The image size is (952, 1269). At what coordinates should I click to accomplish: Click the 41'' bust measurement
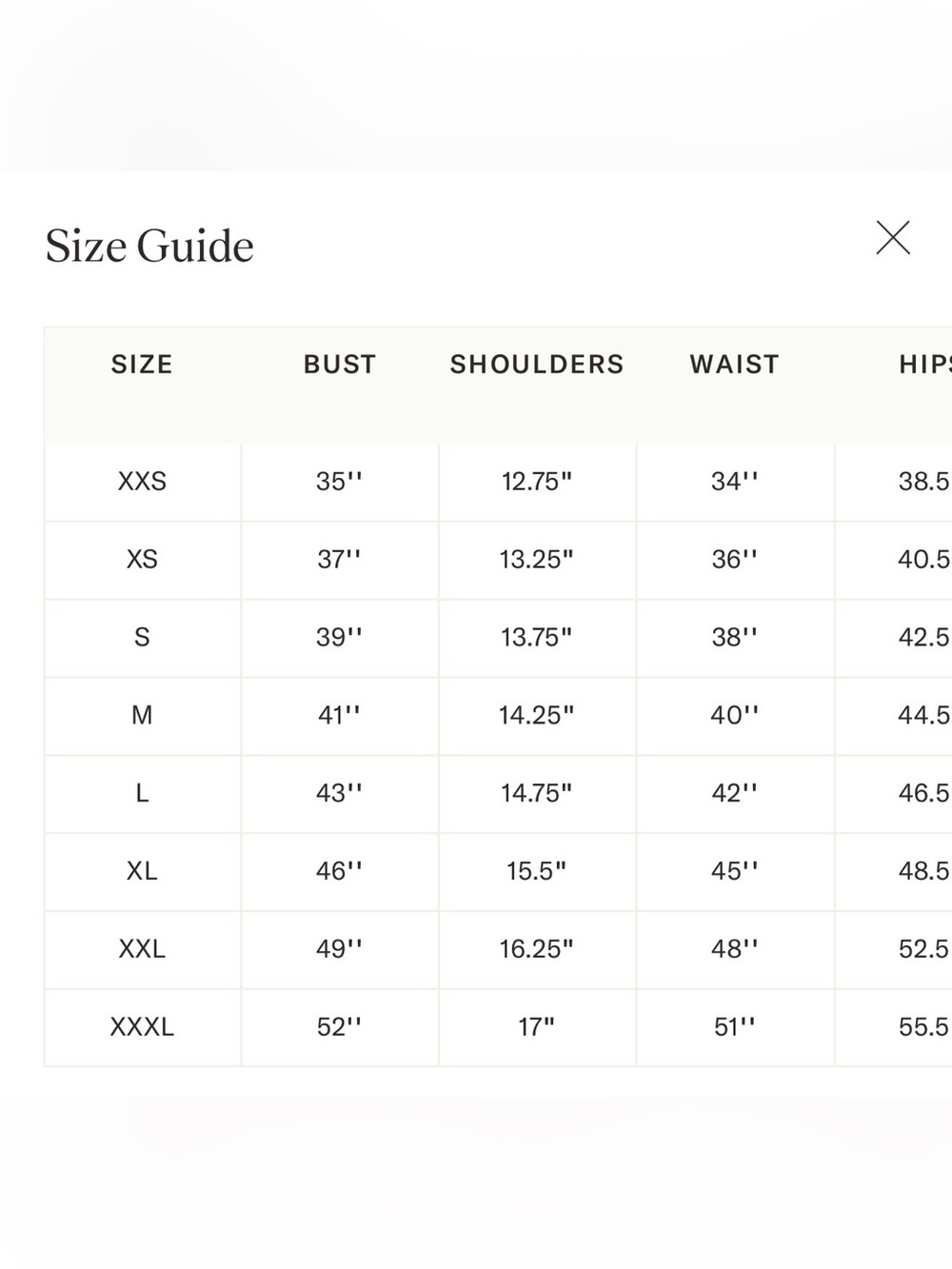pos(340,715)
